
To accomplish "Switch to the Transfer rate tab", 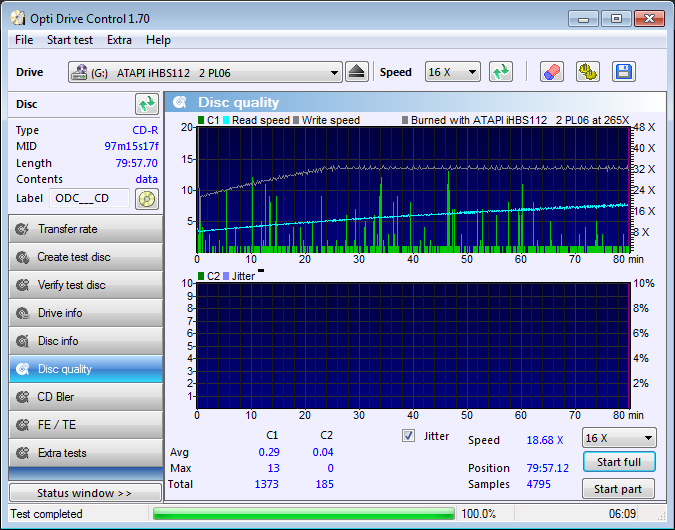I will (x=86, y=229).
